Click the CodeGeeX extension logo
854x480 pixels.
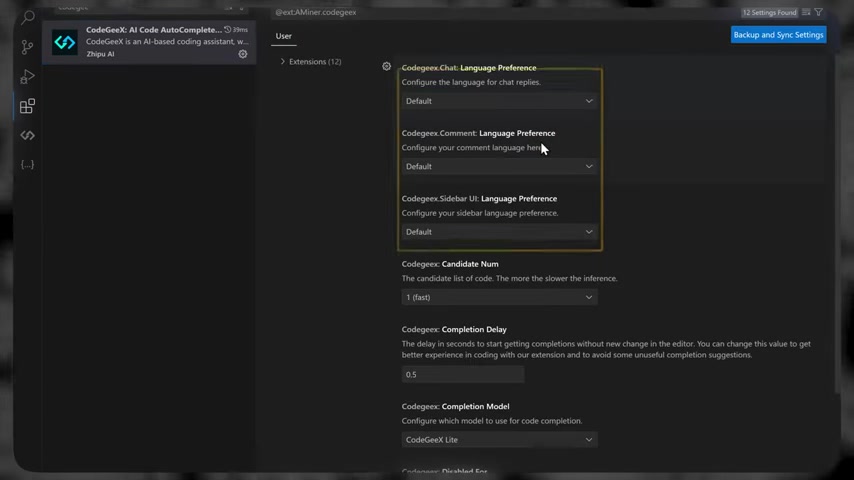click(65, 42)
